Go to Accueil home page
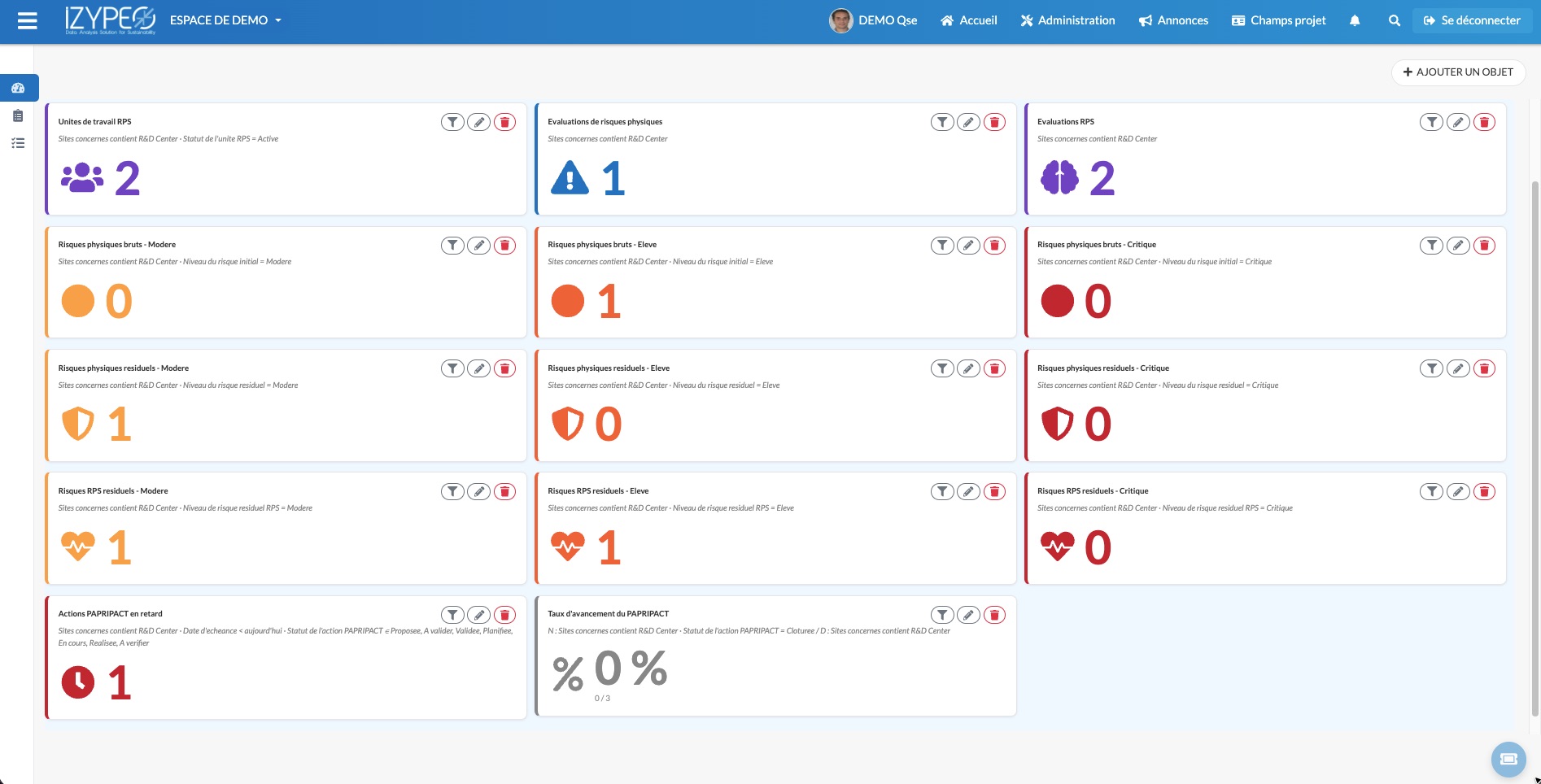 coord(968,20)
